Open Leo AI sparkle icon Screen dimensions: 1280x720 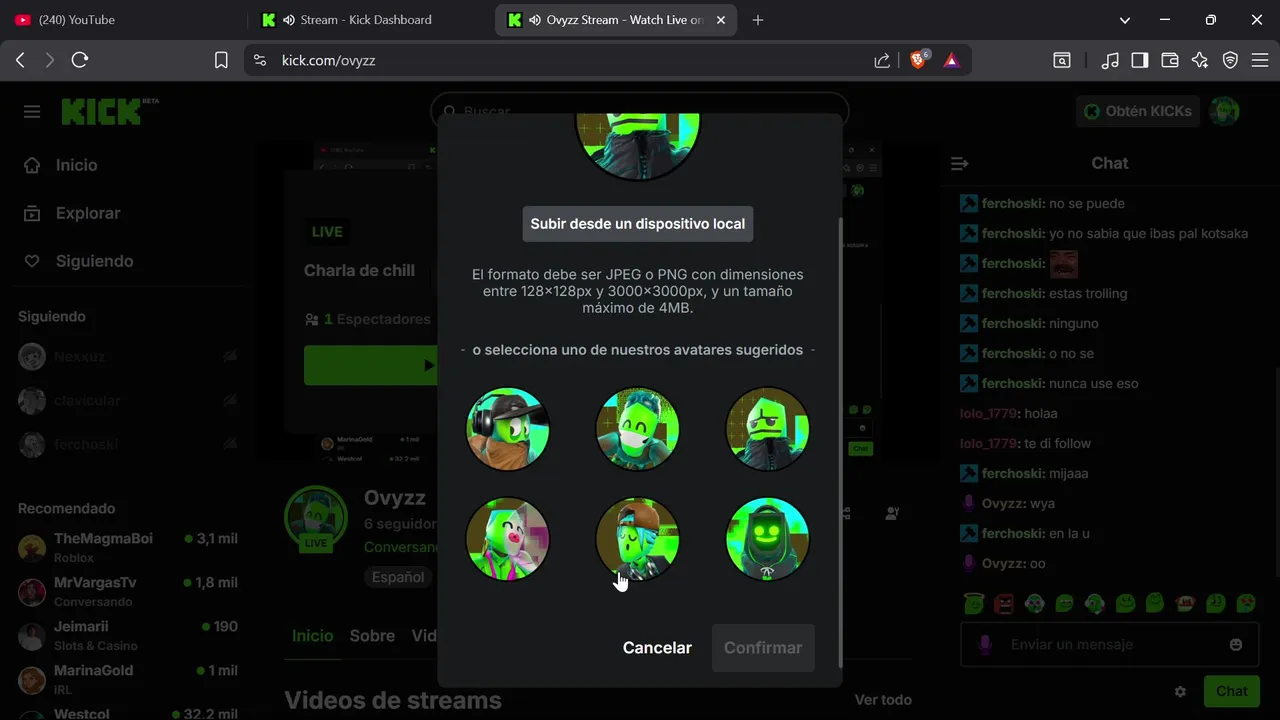tap(1200, 60)
